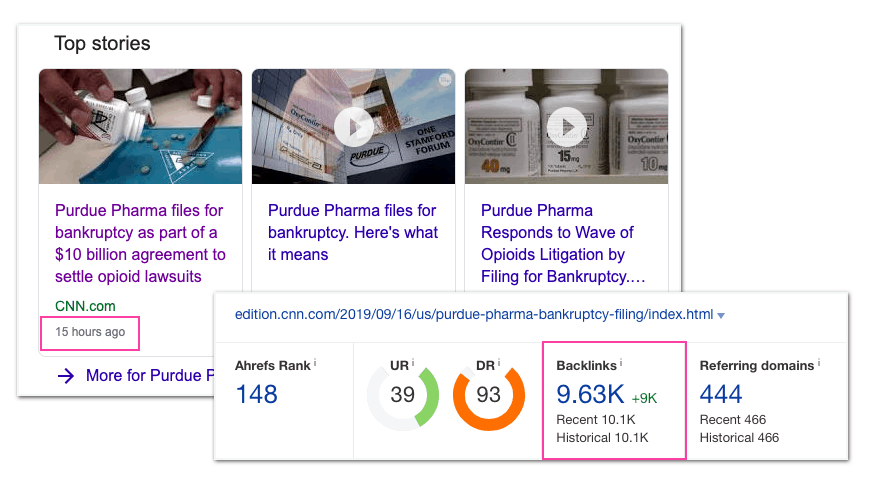This screenshot has height=495, width=872.
Task: Click the info icon next to UR
Action: (413, 364)
